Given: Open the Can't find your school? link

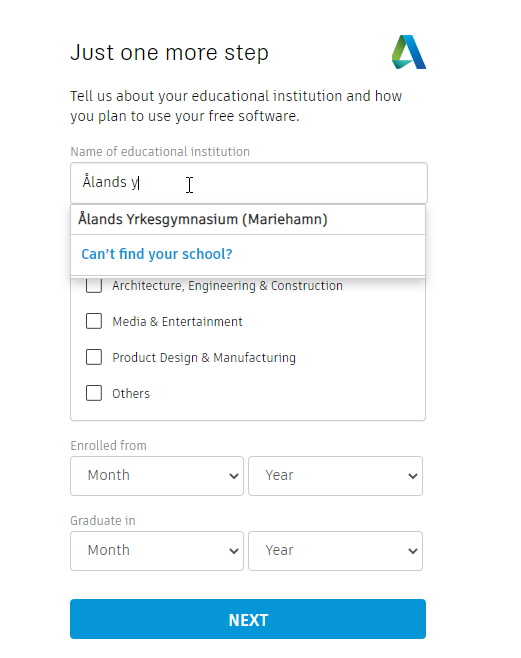Looking at the screenshot, I should [x=157, y=254].
